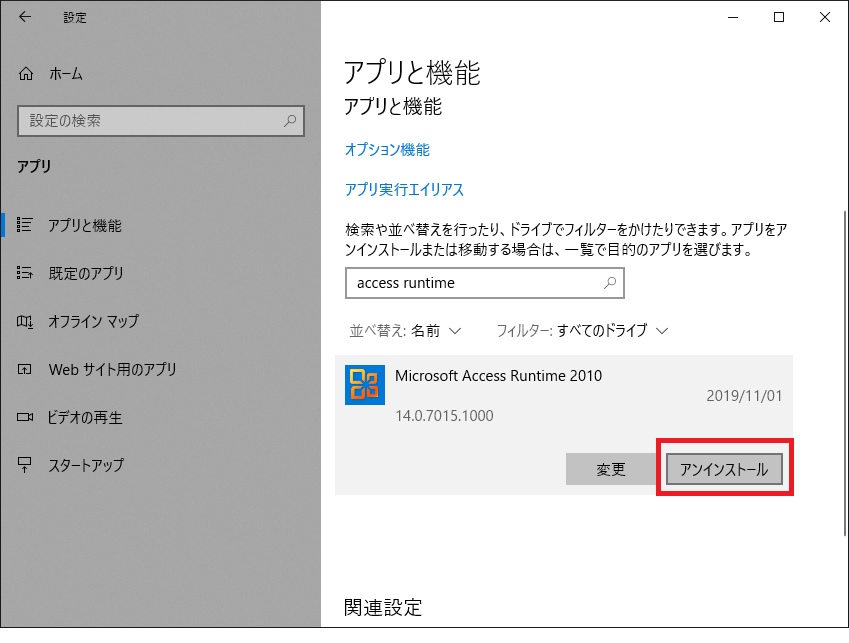Open the オプション機能 link
849x643 pixels.
pyautogui.click(x=387, y=149)
